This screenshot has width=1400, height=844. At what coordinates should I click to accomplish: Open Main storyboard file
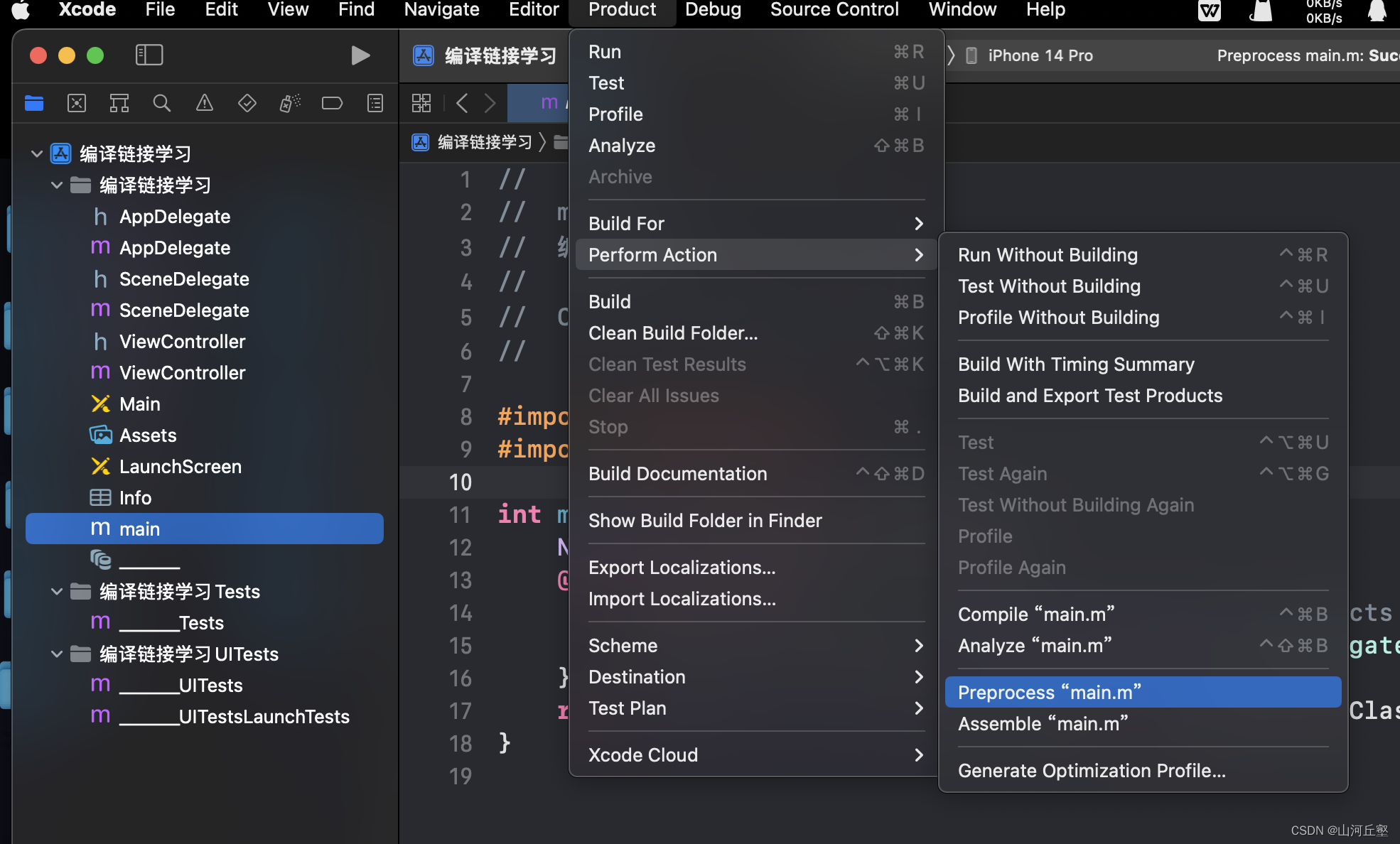(205, 404)
